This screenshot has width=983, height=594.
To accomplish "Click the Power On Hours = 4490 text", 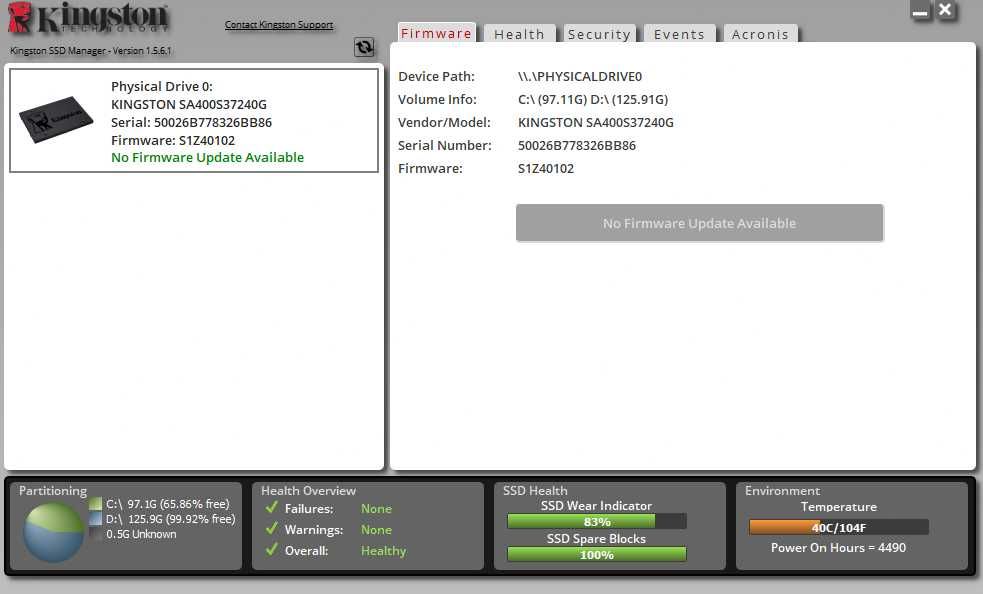I will [838, 548].
